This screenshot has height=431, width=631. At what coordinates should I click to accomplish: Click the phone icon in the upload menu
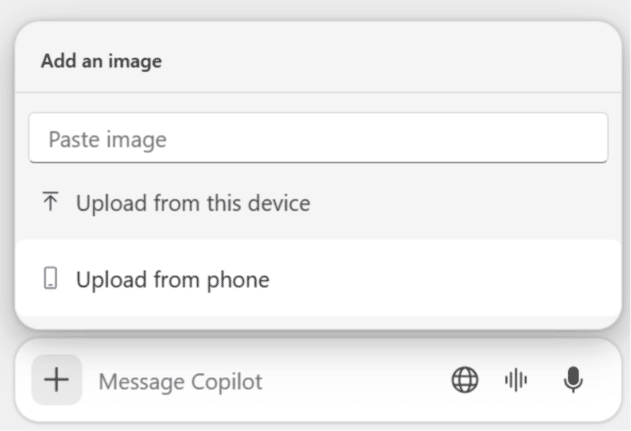51,279
